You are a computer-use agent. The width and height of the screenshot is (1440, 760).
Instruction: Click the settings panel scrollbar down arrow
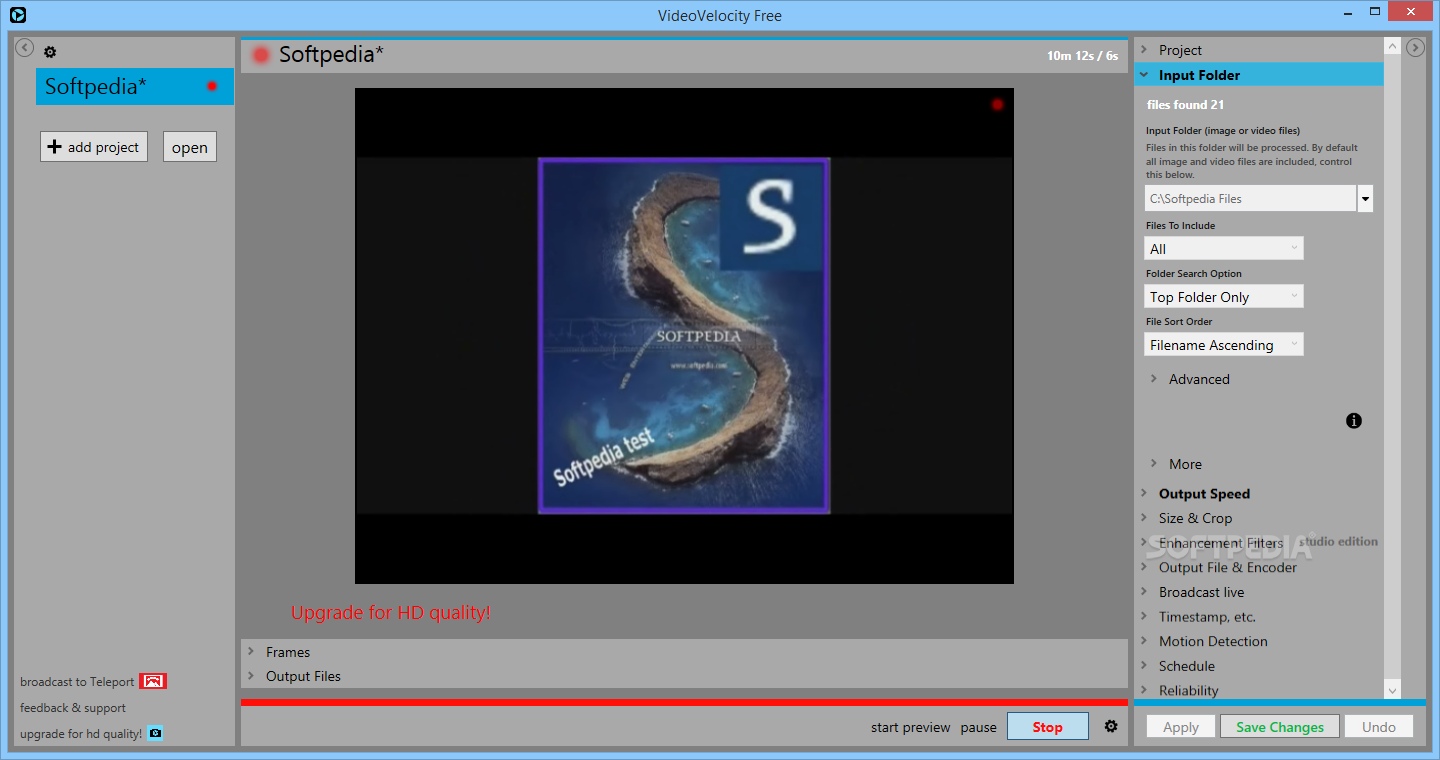point(1393,690)
